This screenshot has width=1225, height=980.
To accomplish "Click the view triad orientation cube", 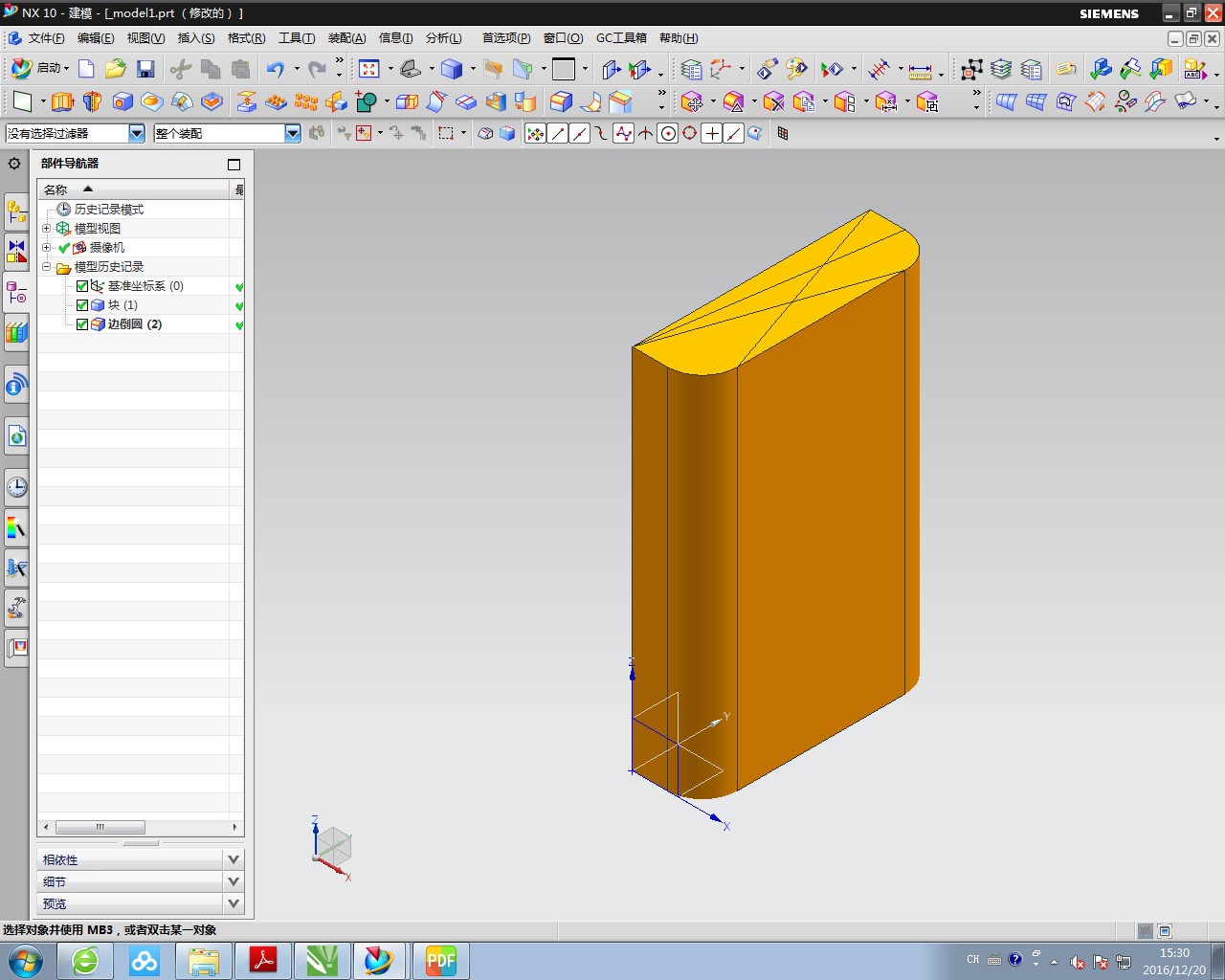I will pos(332,847).
